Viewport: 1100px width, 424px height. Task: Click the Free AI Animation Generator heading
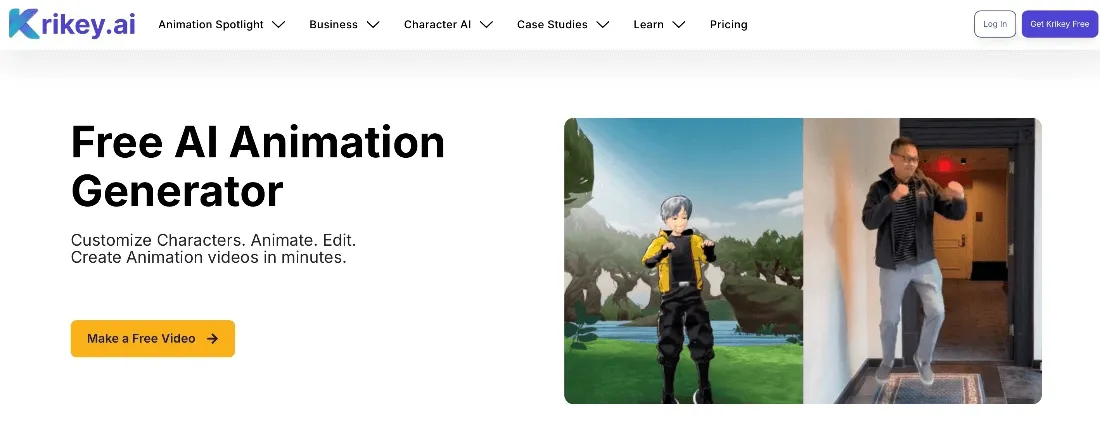pyautogui.click(x=257, y=166)
